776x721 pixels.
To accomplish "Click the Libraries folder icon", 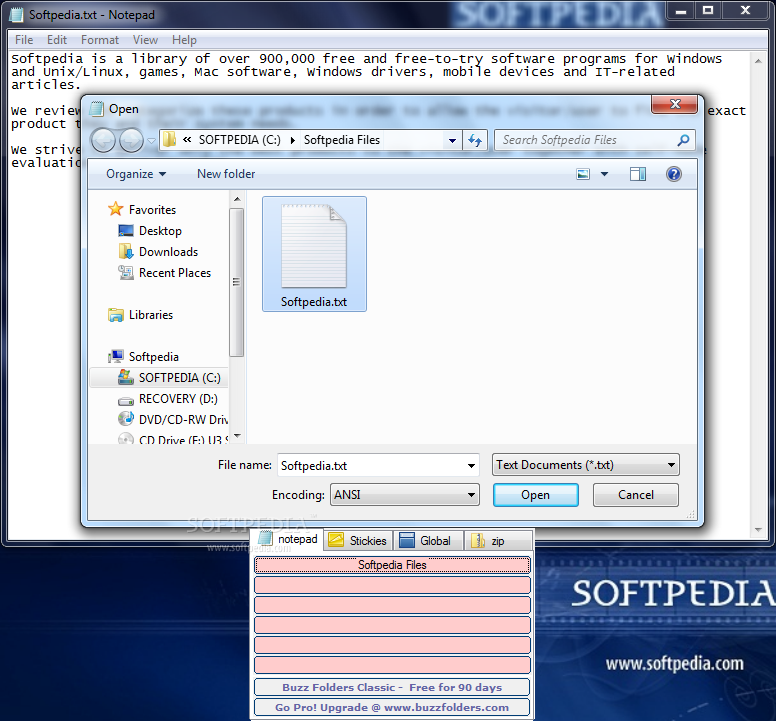I will tap(116, 315).
